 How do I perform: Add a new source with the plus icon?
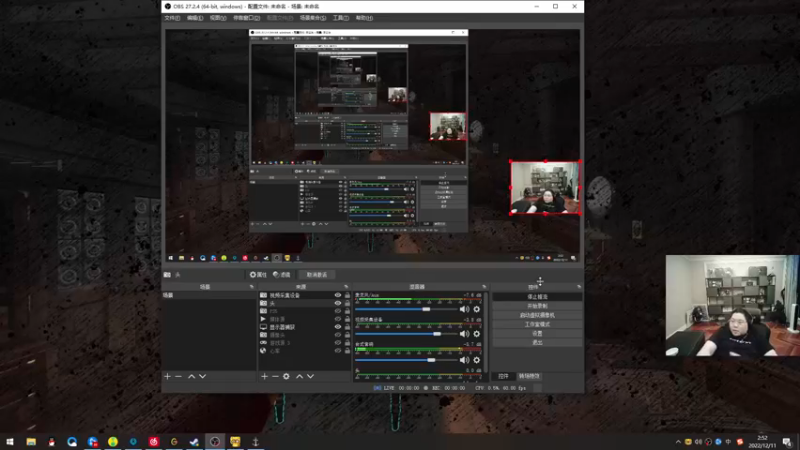pyautogui.click(x=264, y=377)
